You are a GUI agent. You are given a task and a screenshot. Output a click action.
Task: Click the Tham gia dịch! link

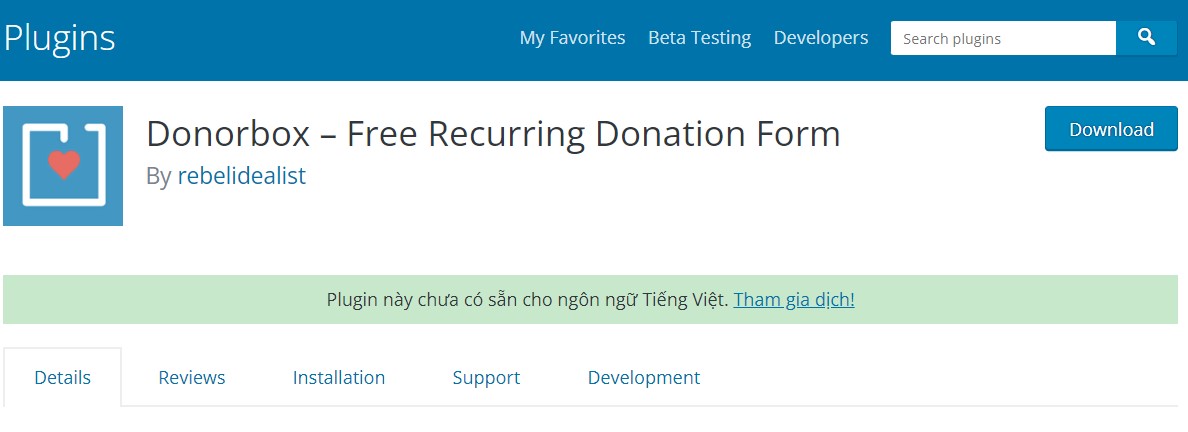coord(794,299)
